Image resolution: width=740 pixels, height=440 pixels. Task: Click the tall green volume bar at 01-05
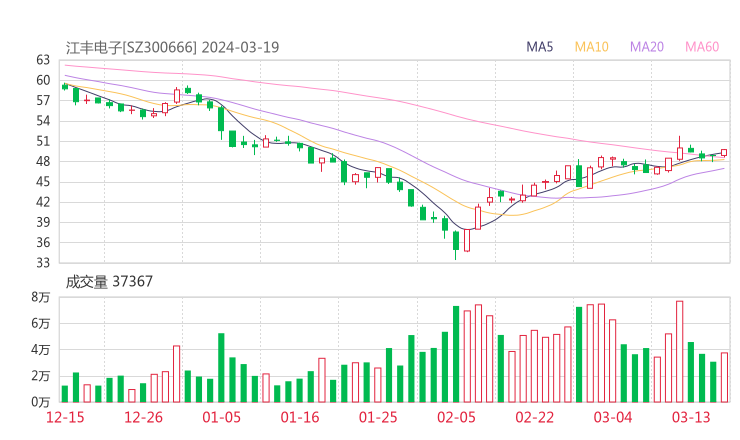(221, 368)
